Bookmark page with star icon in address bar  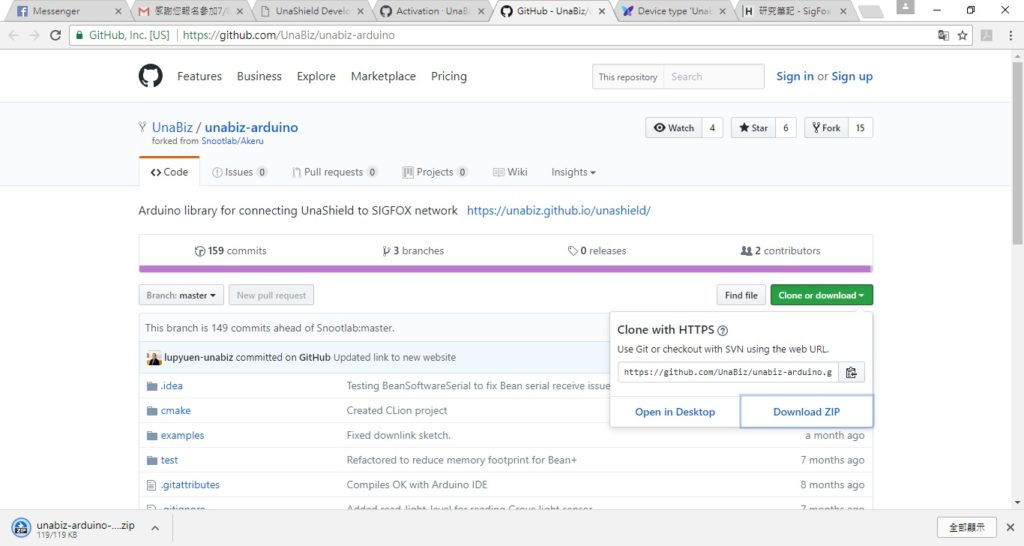[x=962, y=35]
